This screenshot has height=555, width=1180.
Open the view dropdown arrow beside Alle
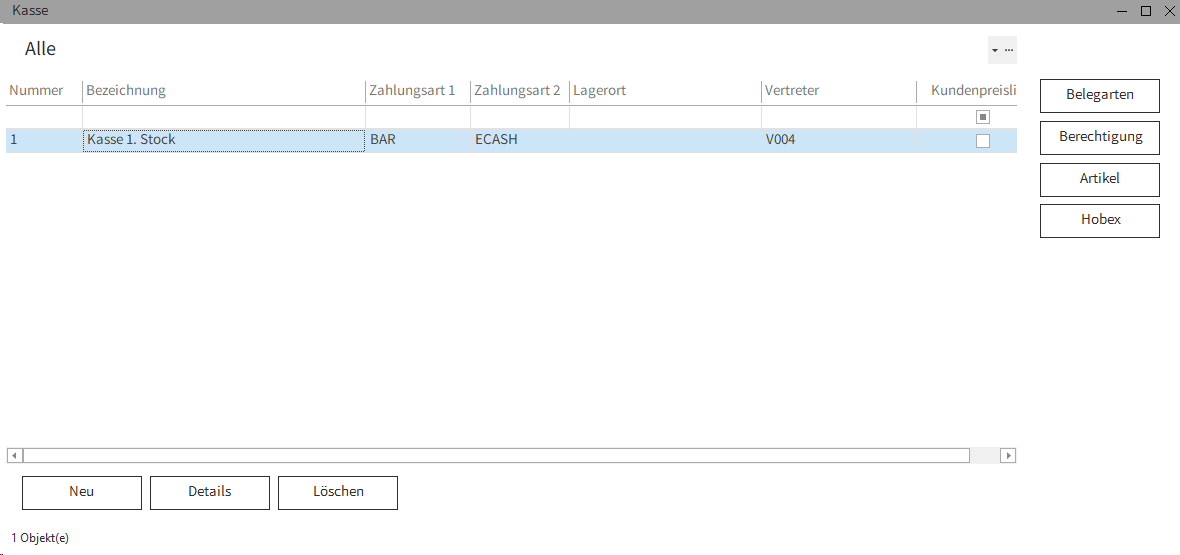point(994,50)
